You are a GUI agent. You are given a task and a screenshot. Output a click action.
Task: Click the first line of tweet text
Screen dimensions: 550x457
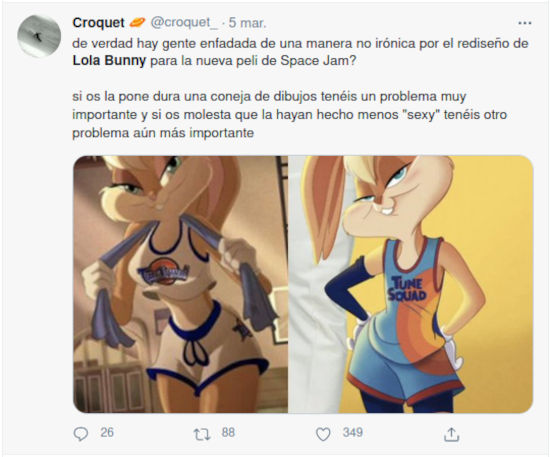300,43
